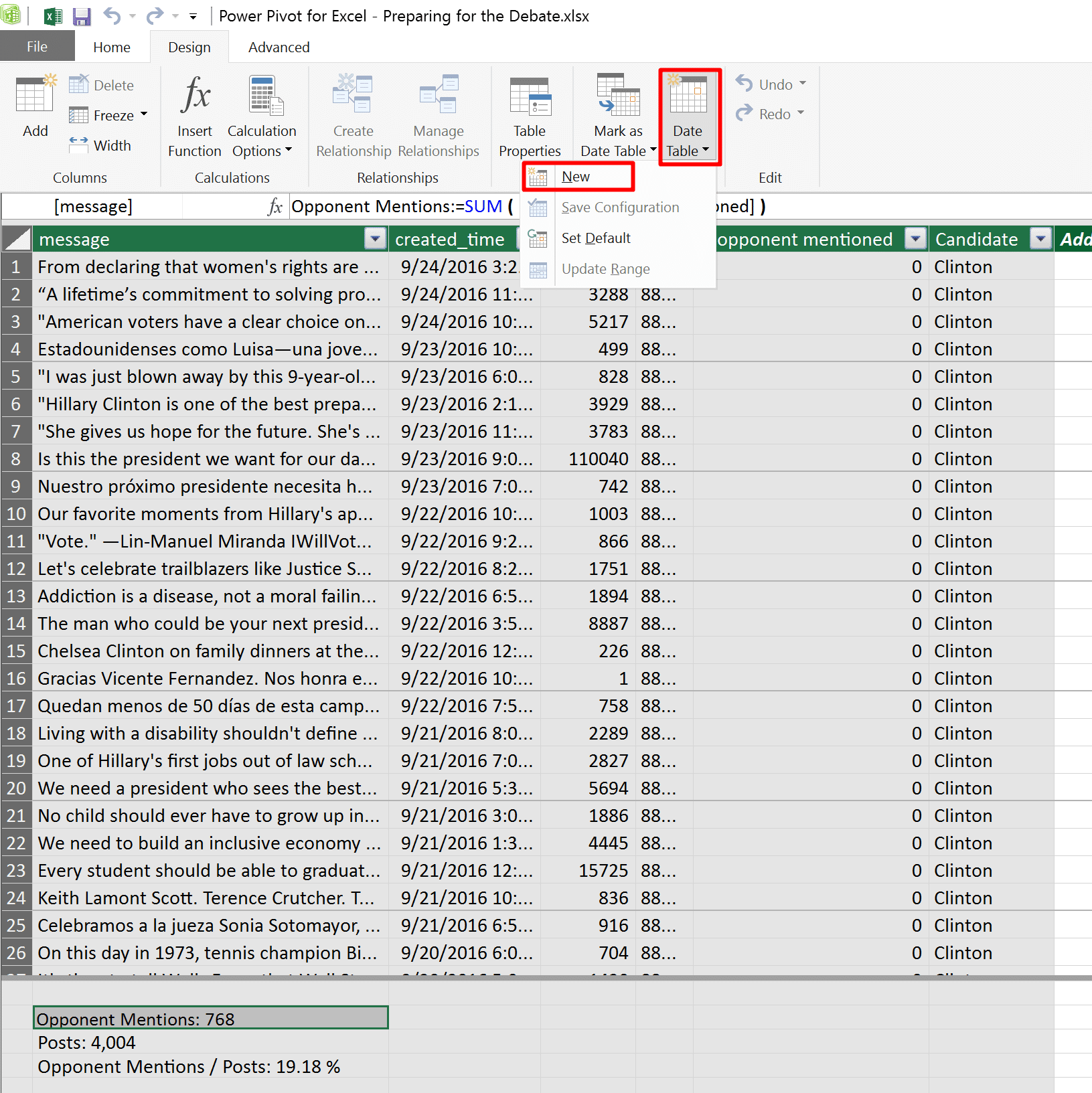Select the Posts: 4,004 measure cell
The height and width of the screenshot is (1093, 1092).
pyautogui.click(x=210, y=1042)
